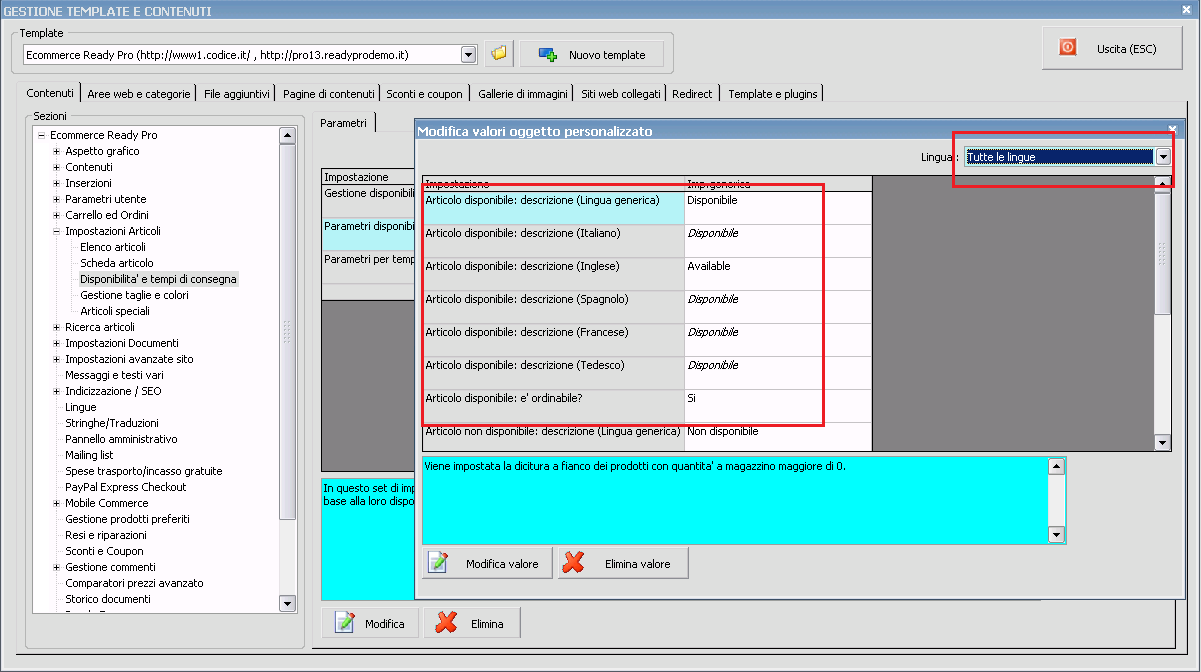Select Storico documenti tree item
This screenshot has width=1201, height=672.
(x=108, y=599)
